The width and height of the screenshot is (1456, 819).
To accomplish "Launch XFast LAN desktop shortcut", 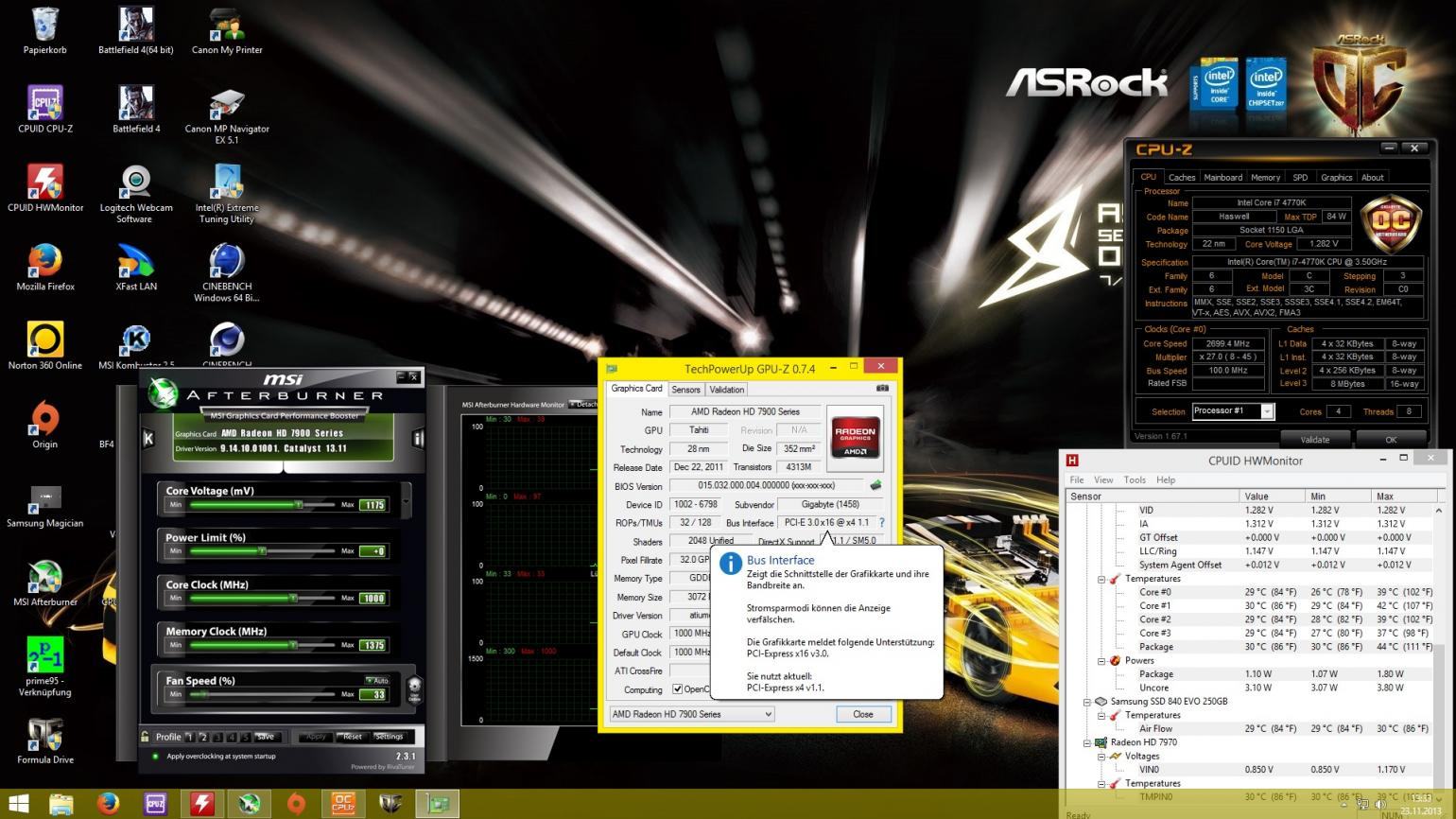I will coord(136,267).
